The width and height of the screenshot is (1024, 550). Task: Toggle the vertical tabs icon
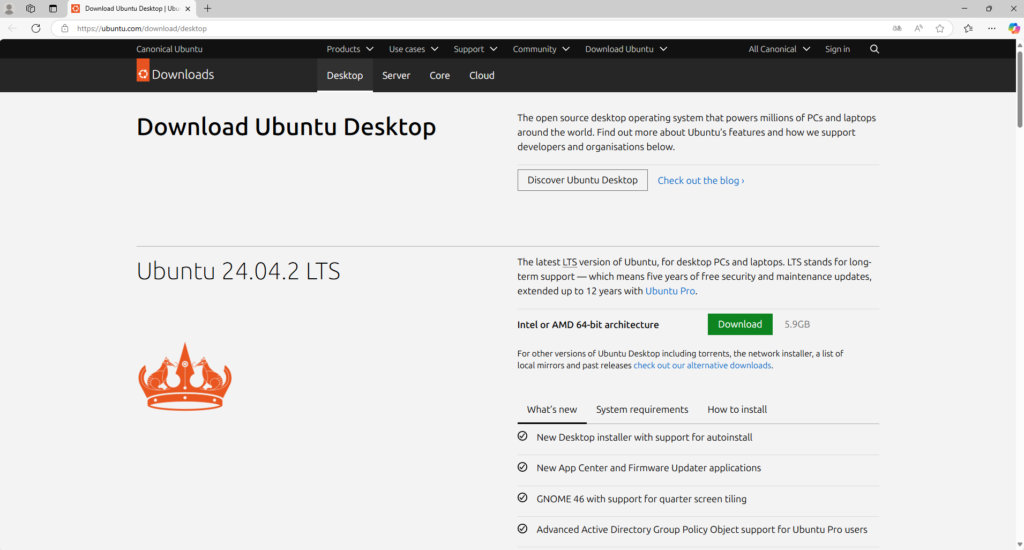click(53, 8)
